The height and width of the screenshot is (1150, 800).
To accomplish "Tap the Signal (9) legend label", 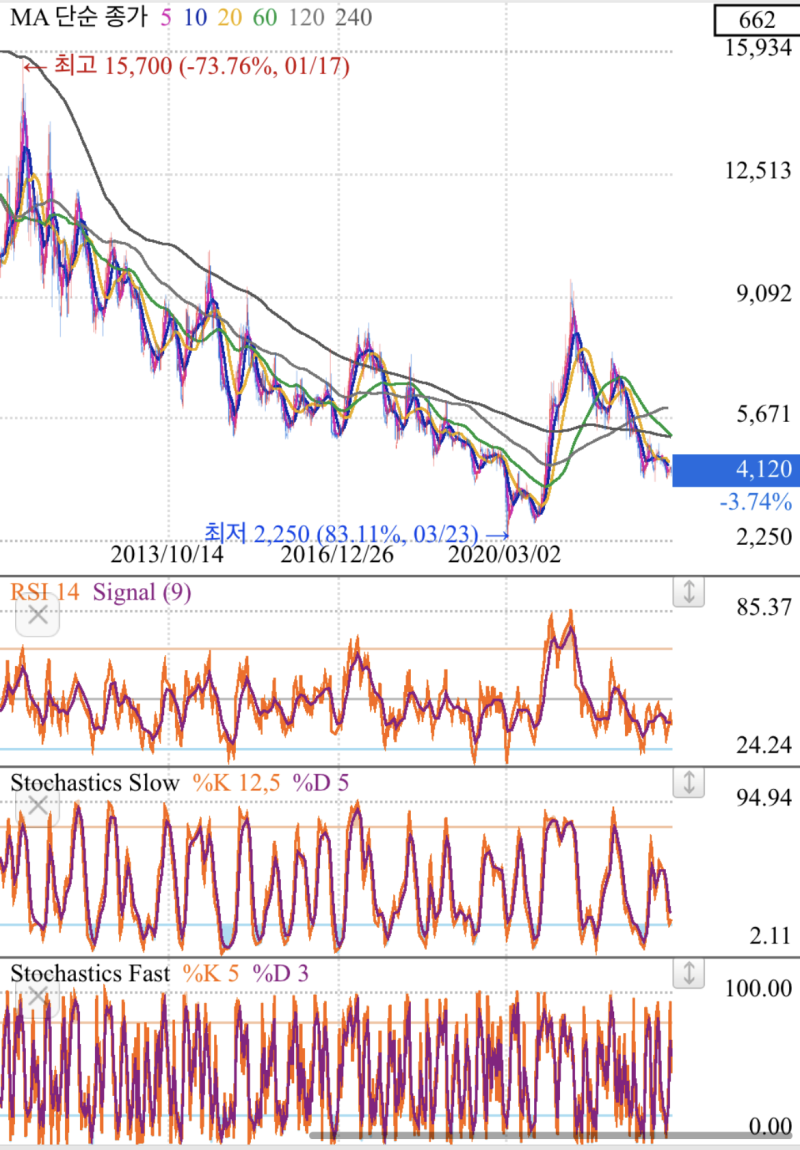I will click(x=142, y=591).
